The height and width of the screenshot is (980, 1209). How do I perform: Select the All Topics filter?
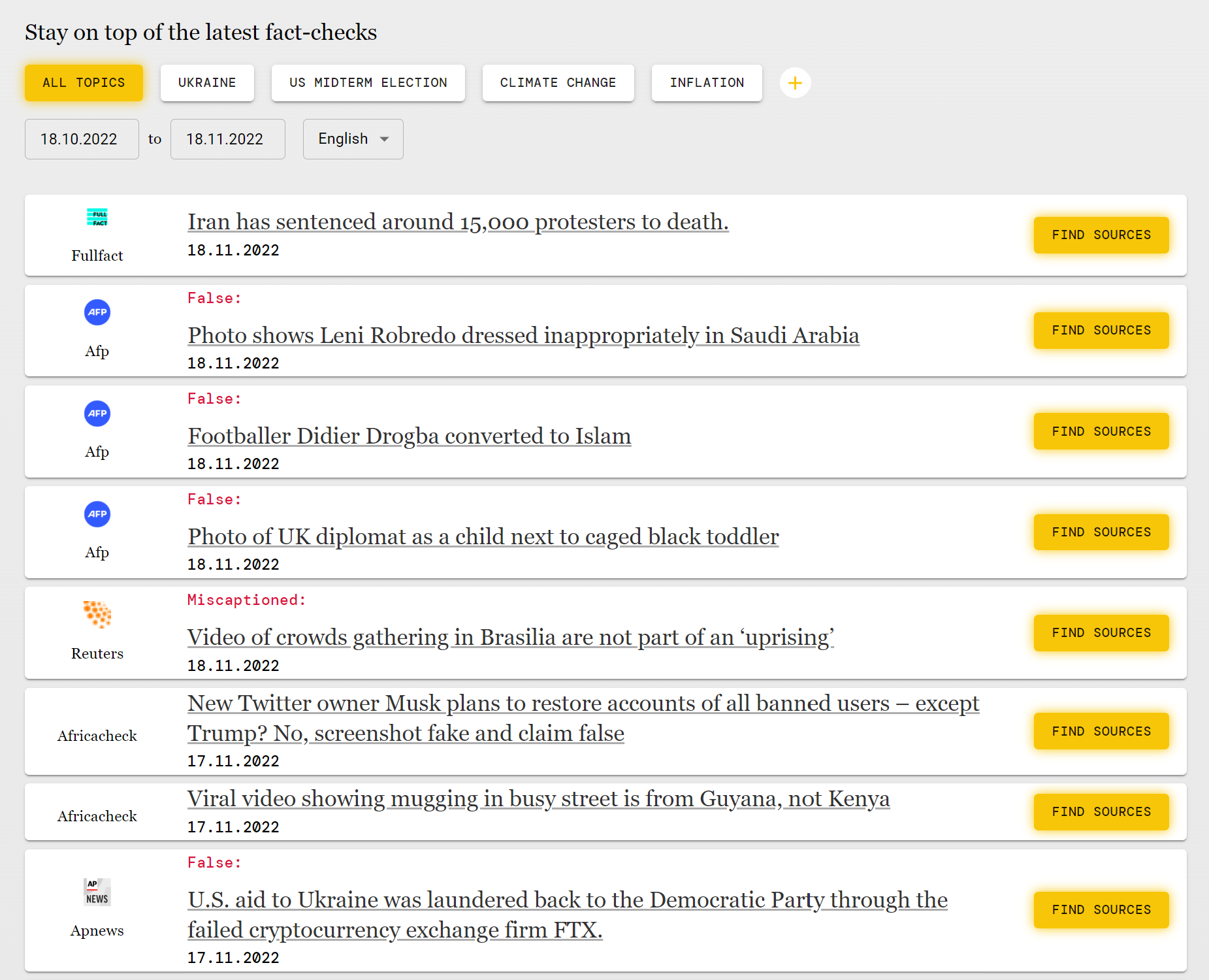pos(84,83)
